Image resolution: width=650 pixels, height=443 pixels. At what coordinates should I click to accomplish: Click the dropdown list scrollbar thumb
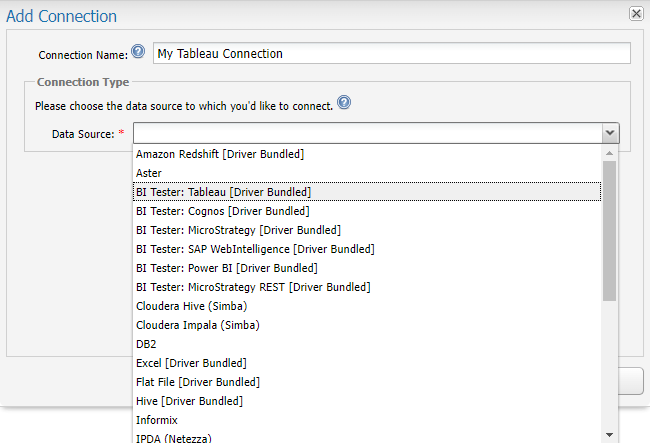pos(609,231)
